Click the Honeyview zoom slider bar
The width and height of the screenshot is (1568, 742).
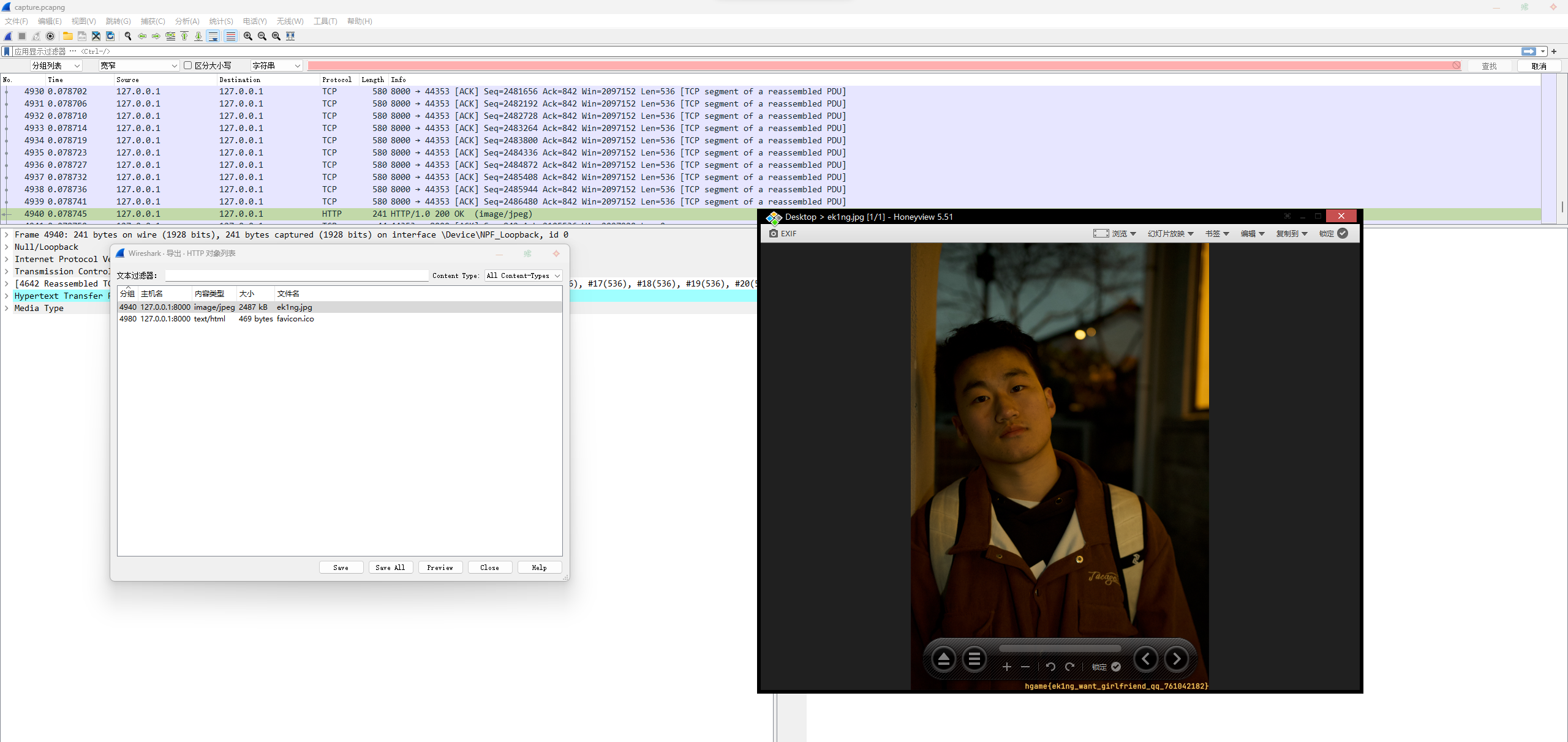[x=1060, y=648]
